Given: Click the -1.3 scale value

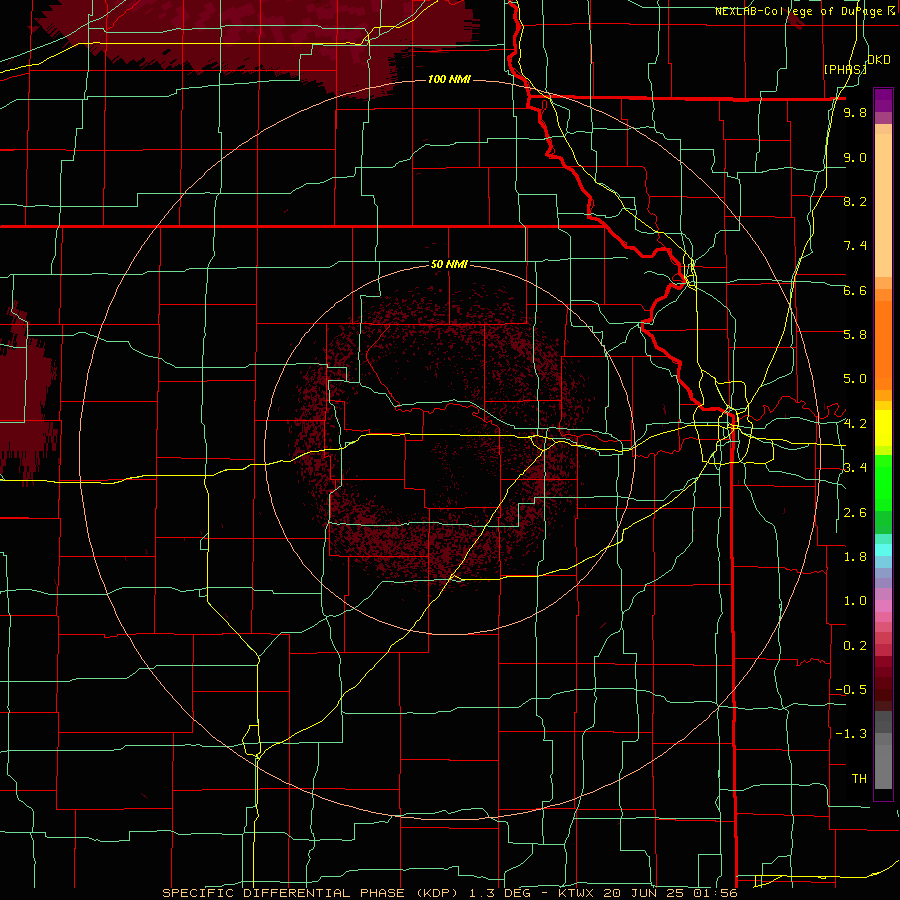Looking at the screenshot, I should tap(851, 734).
